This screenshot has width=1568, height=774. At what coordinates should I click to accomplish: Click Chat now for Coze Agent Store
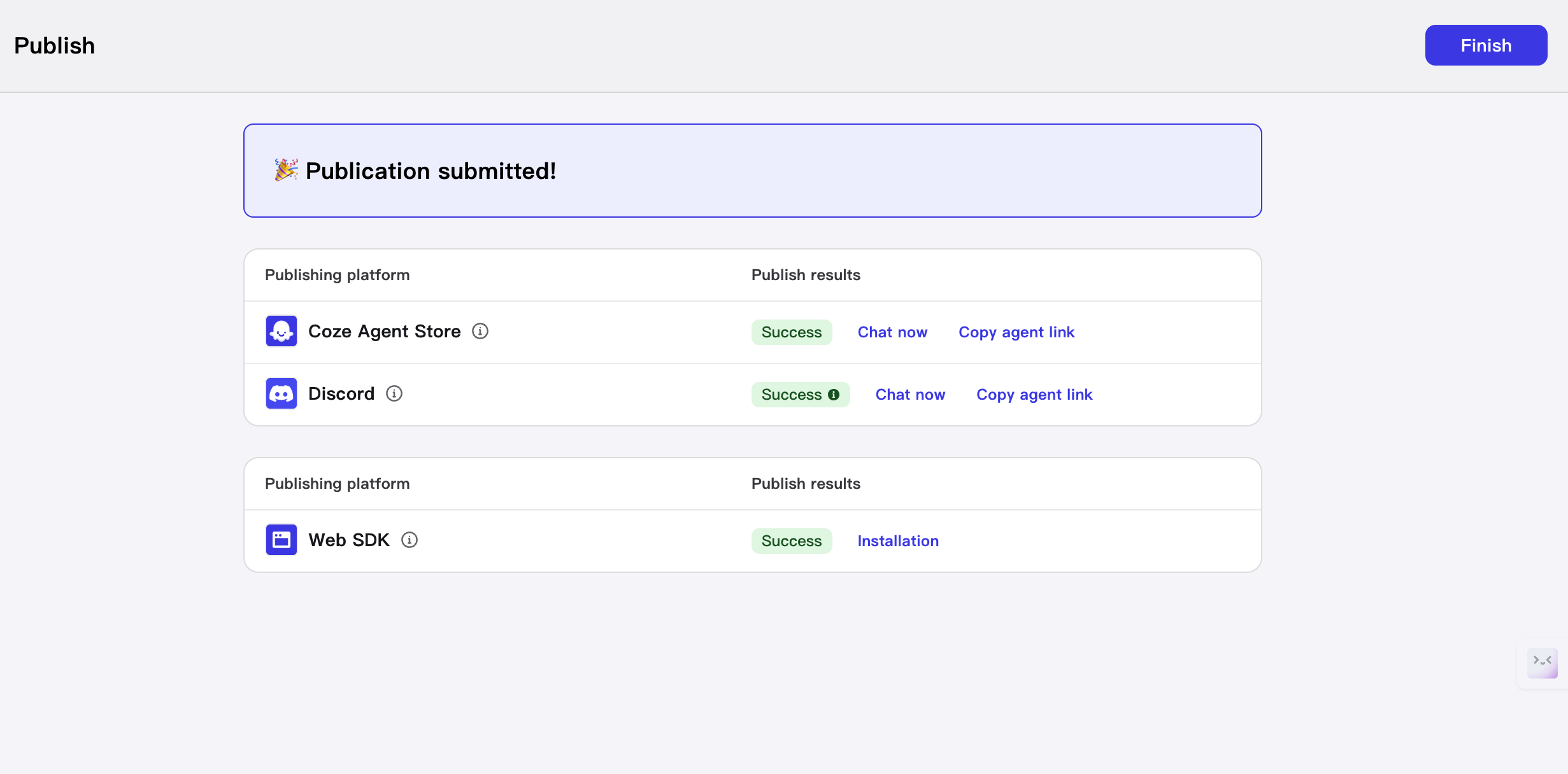pyautogui.click(x=892, y=332)
